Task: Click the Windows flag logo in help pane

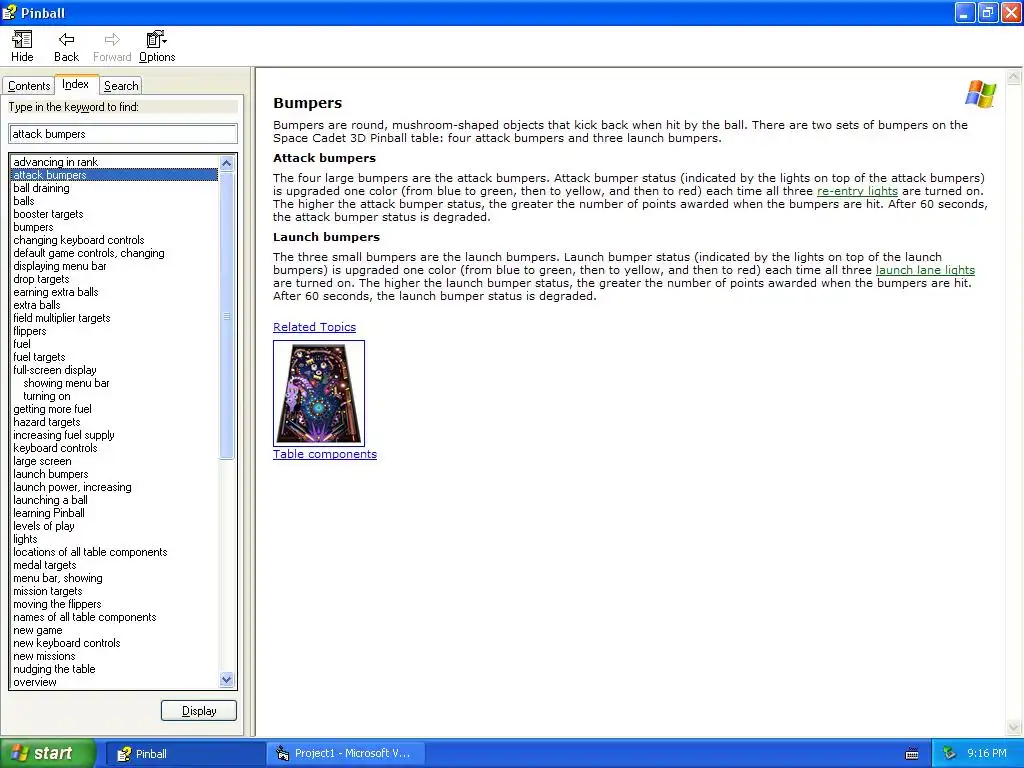Action: [x=980, y=94]
